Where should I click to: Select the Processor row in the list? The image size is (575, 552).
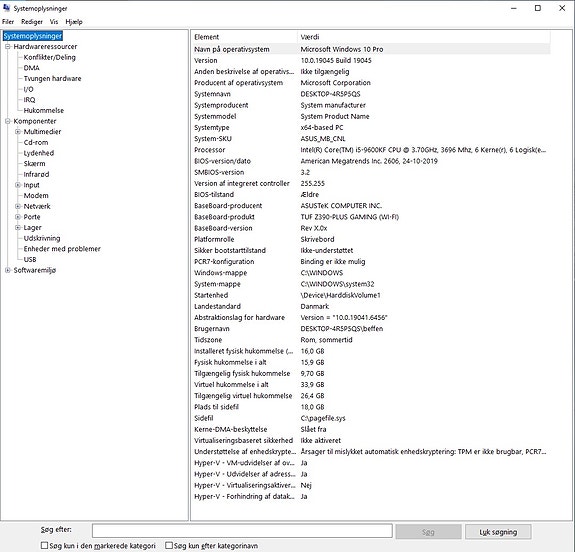370,150
